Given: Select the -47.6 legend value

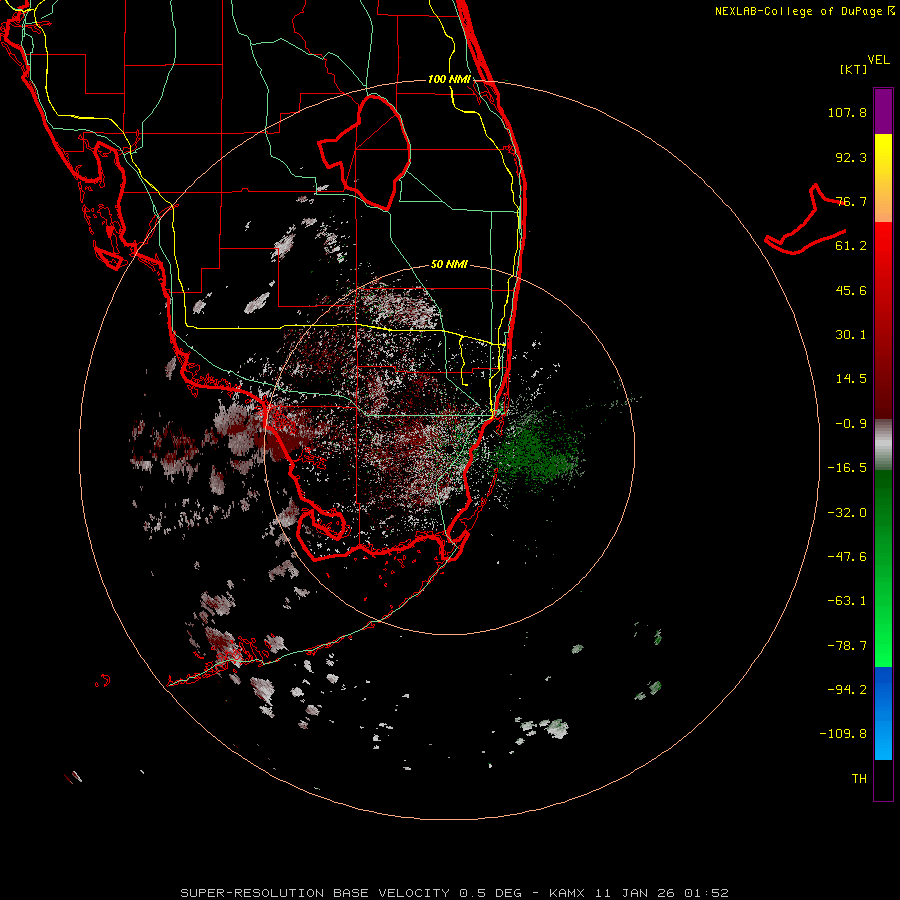Looking at the screenshot, I should (x=847, y=557).
